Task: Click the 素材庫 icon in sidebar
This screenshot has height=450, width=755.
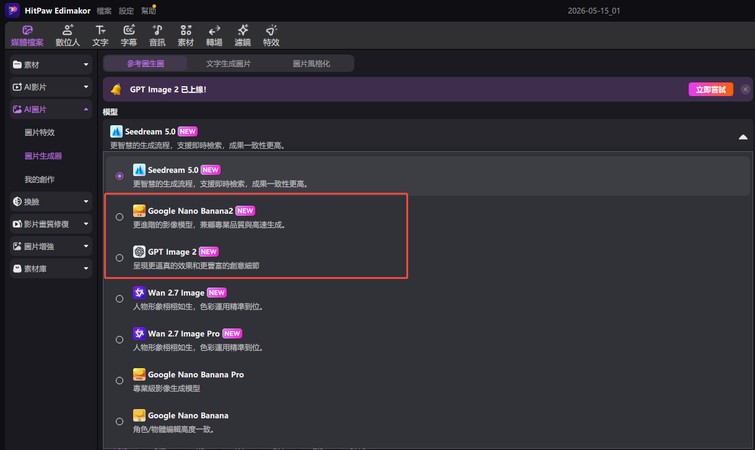Action: click(x=17, y=269)
